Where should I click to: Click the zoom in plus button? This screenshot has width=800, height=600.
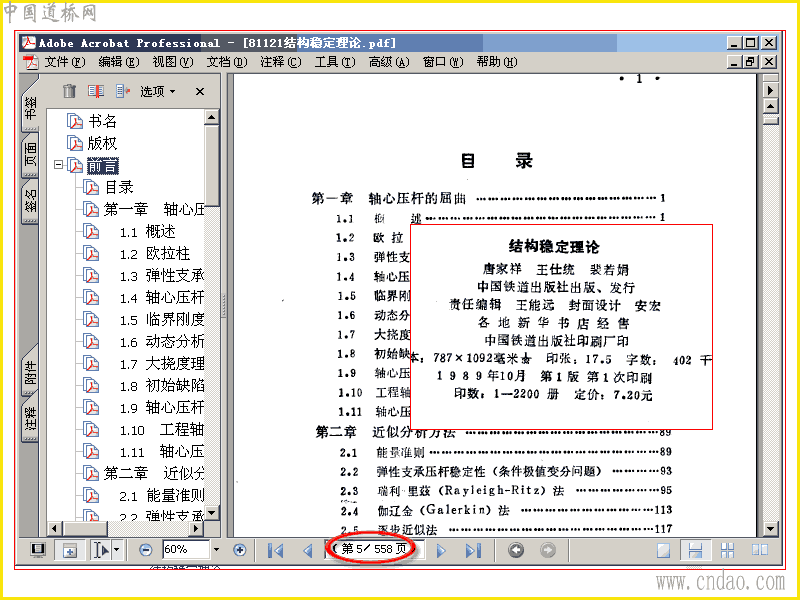pyautogui.click(x=239, y=550)
